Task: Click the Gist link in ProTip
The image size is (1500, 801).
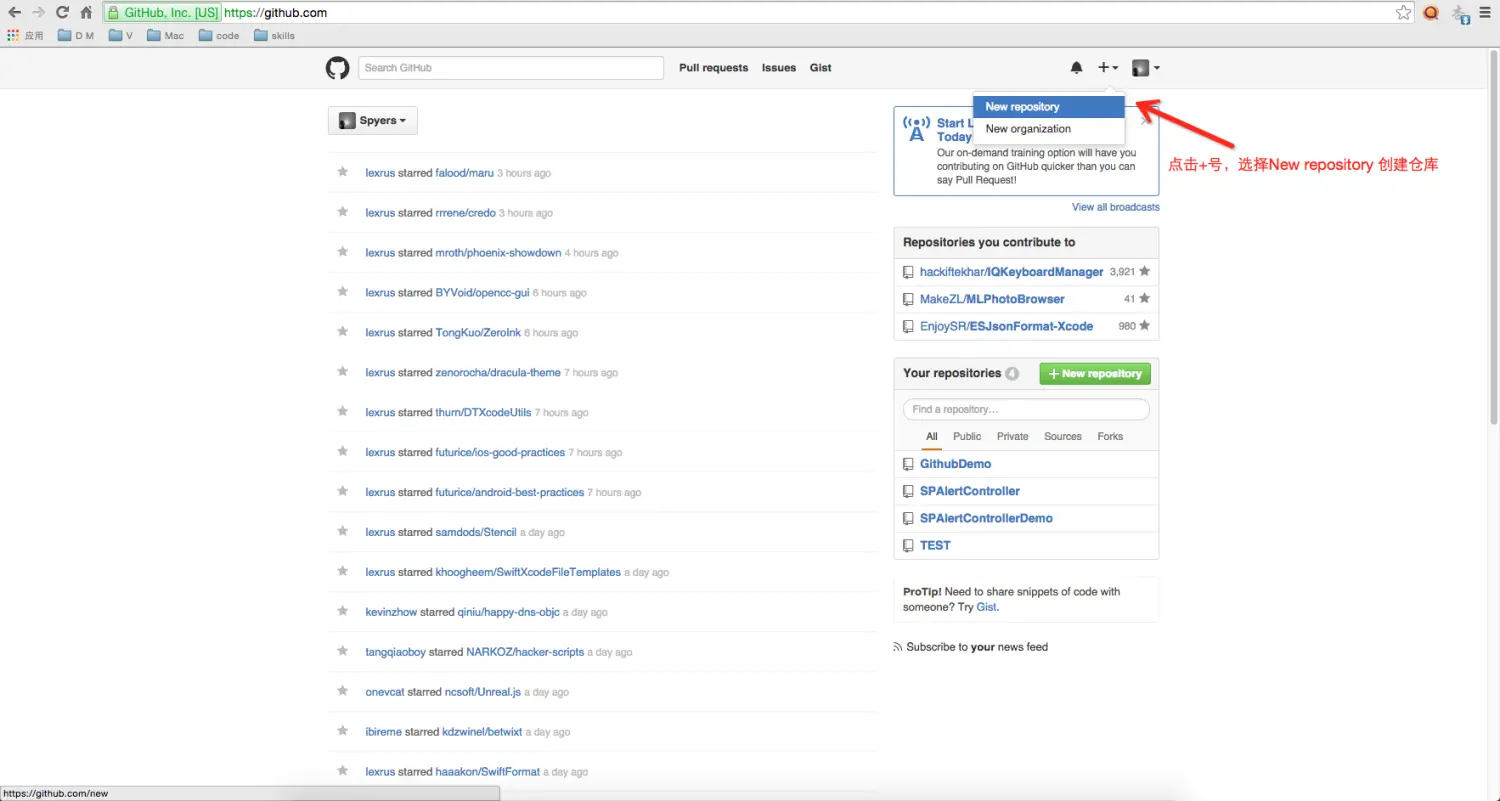Action: 986,607
